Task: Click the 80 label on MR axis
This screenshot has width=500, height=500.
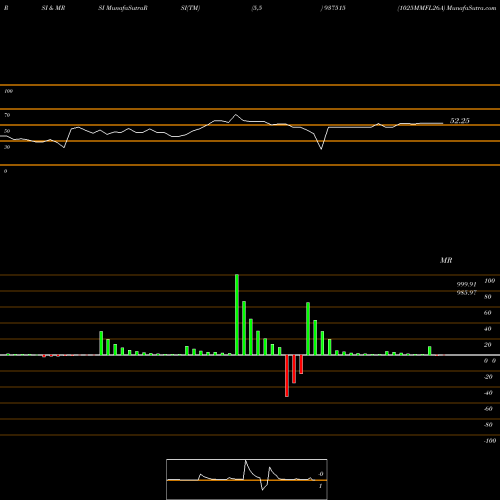Action: (488, 297)
